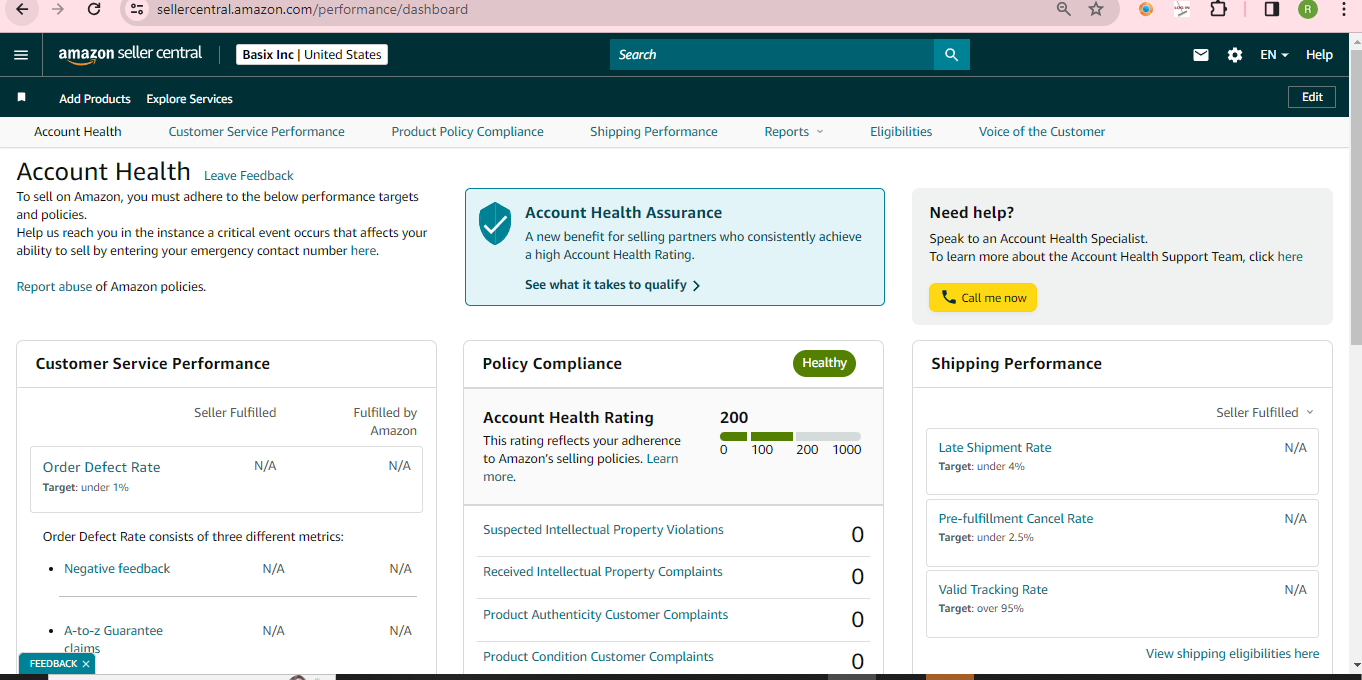Viewport: 1362px width, 680px height.
Task: Open the Extensions puzzle piece menu
Action: point(1218,9)
